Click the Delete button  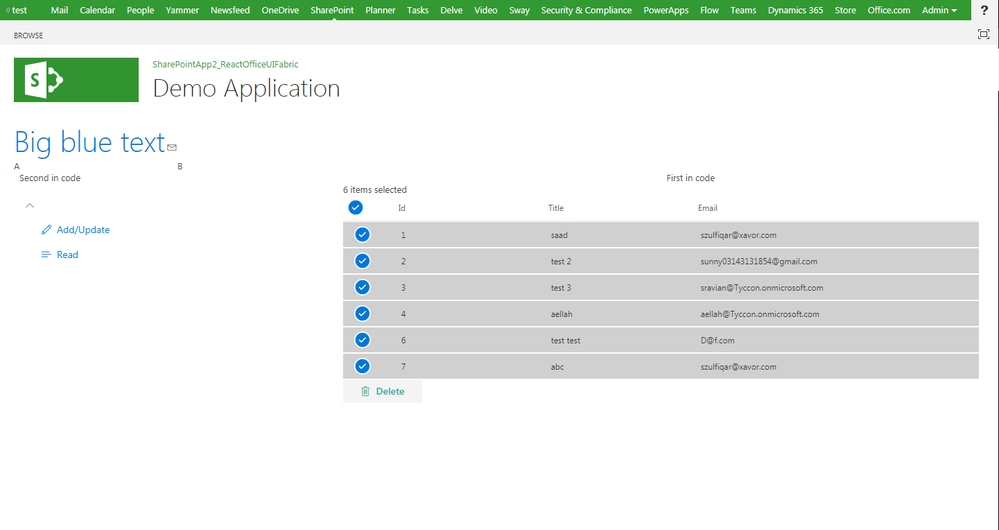pos(382,391)
